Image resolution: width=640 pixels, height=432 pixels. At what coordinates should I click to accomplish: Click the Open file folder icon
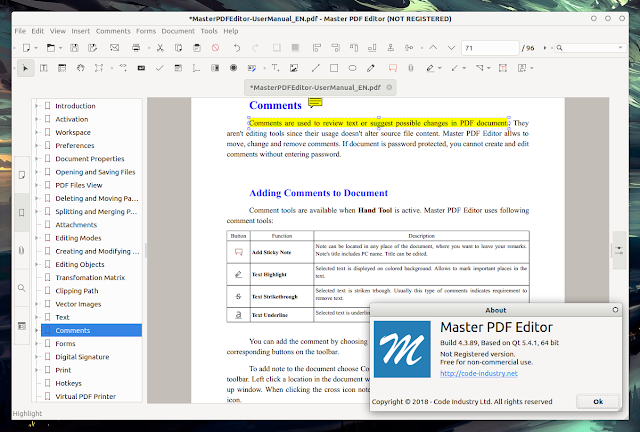(51, 48)
